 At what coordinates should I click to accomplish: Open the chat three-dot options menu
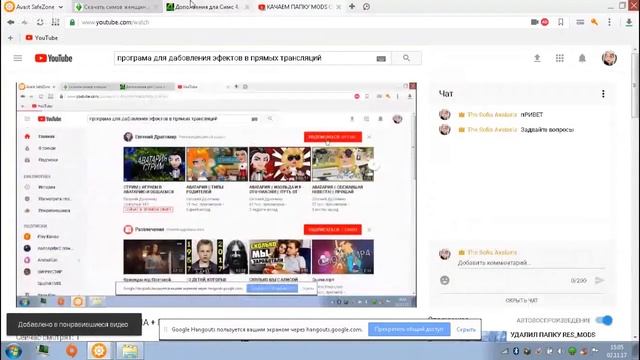point(603,94)
